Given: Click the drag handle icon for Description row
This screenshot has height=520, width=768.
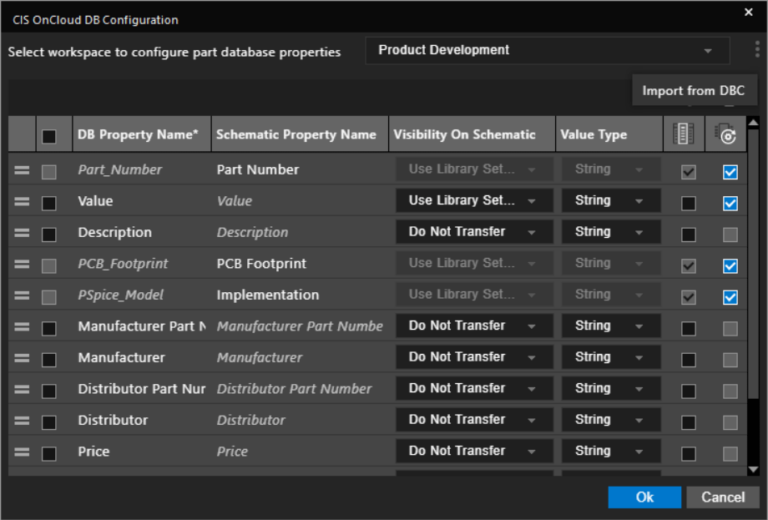Looking at the screenshot, I should 22,233.
